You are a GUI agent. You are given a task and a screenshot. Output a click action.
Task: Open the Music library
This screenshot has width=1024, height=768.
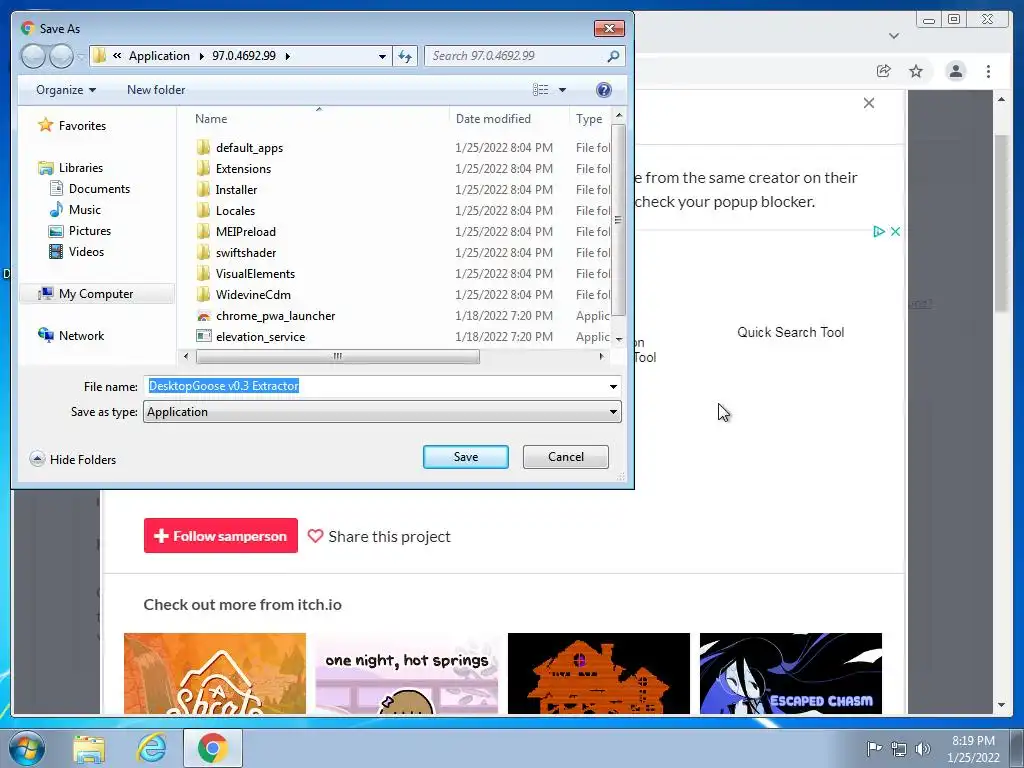point(85,210)
